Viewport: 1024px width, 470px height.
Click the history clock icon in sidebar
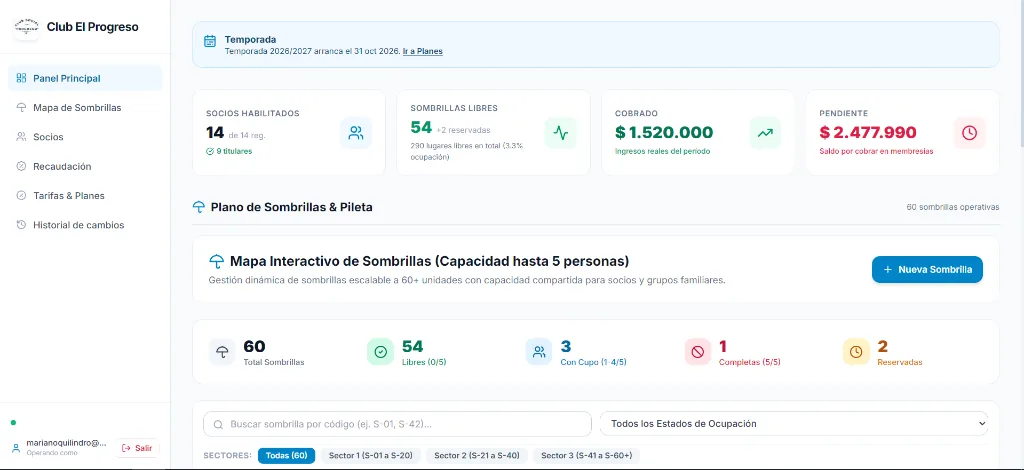point(21,225)
